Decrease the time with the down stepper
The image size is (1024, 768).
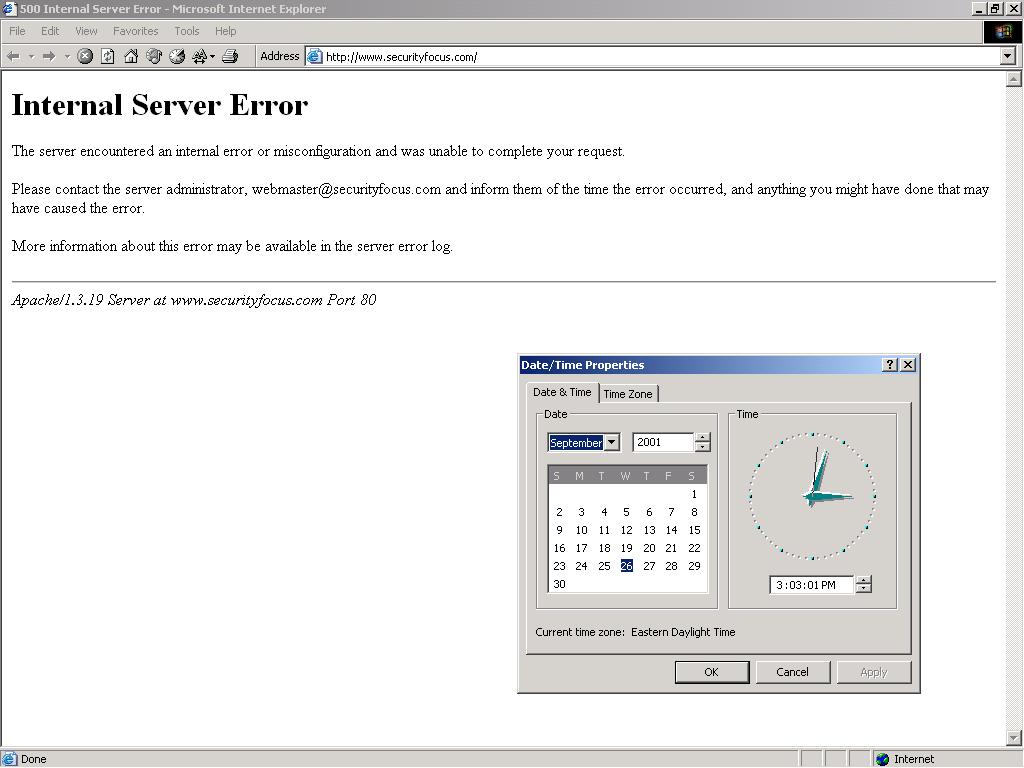tap(864, 589)
